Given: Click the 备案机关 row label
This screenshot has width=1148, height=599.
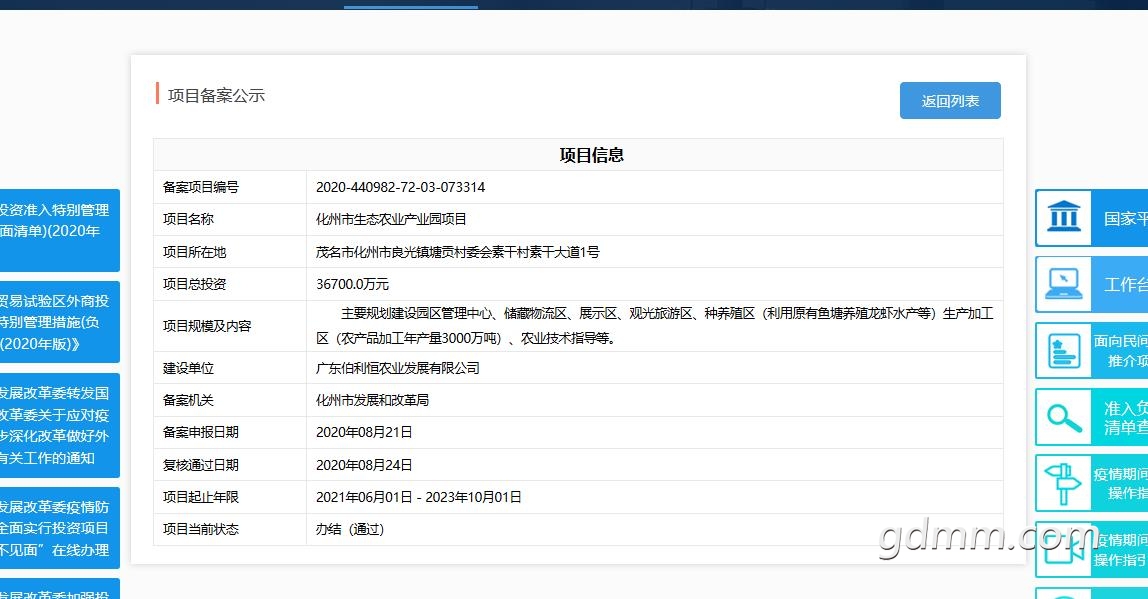Looking at the screenshot, I should (188, 400).
